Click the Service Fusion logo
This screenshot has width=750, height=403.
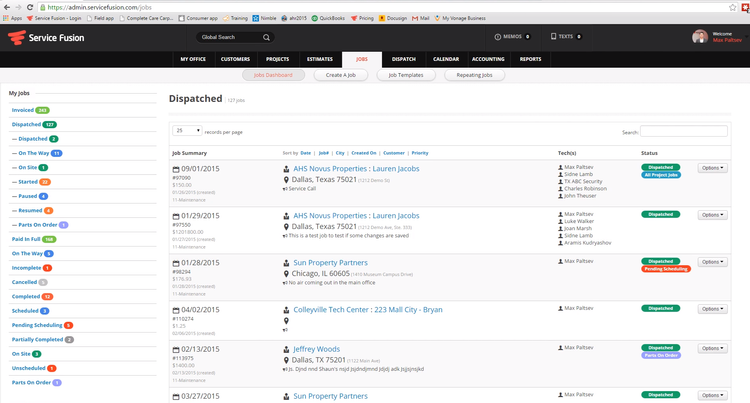pyautogui.click(x=47, y=38)
